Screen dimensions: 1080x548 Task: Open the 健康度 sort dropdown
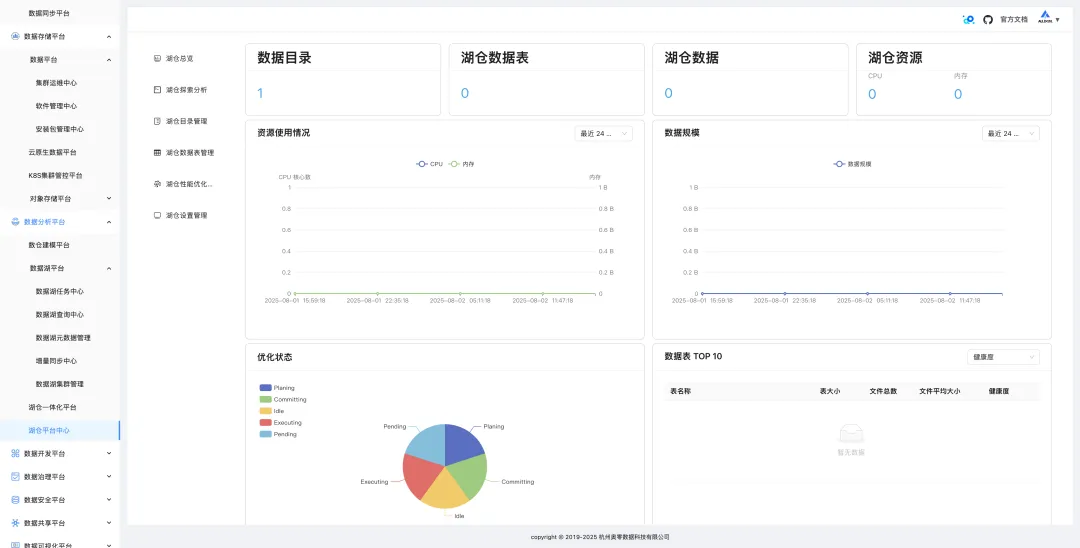click(1003, 357)
